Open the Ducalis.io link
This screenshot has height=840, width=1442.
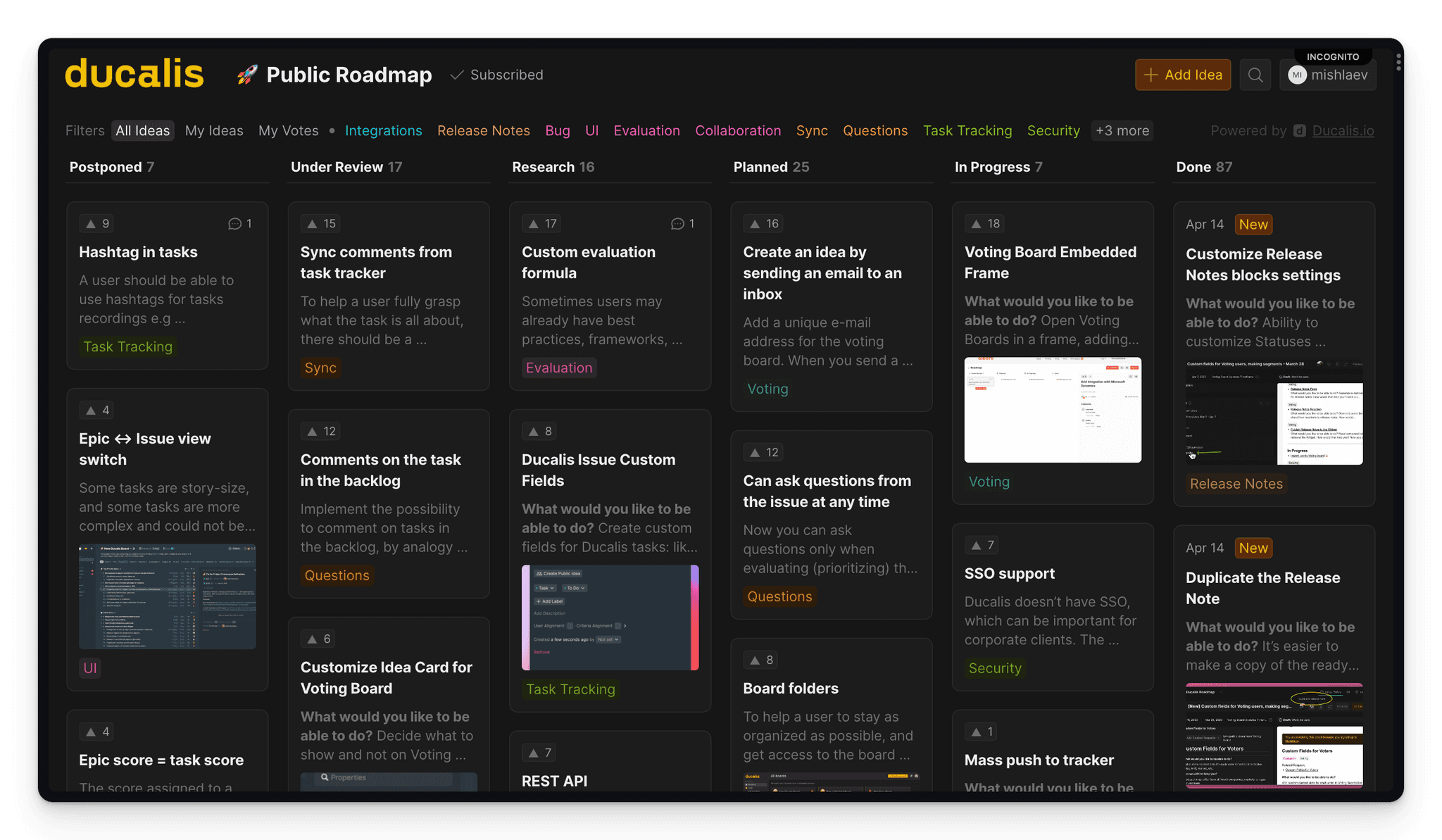pyautogui.click(x=1343, y=131)
